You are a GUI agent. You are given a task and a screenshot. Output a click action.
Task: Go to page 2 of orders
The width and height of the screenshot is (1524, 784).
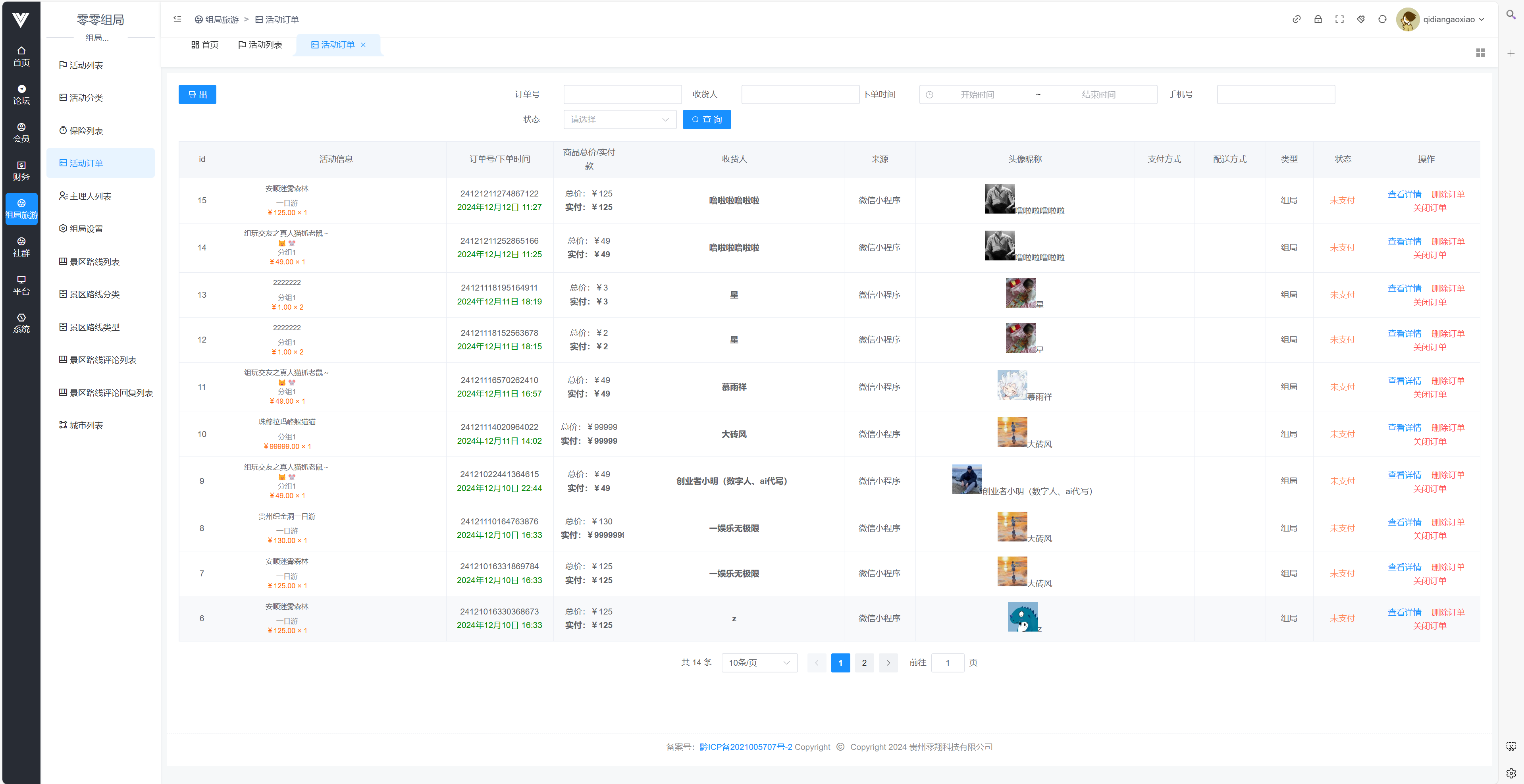coord(864,663)
